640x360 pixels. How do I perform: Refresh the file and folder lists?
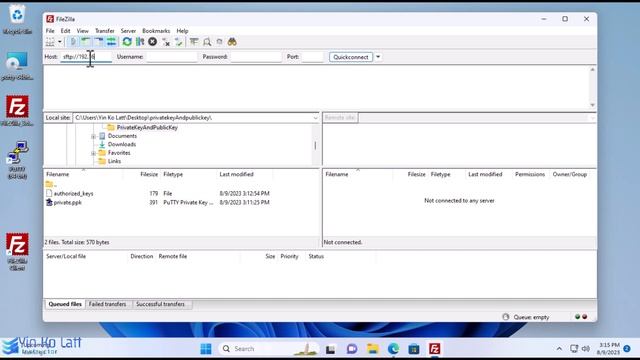pos(127,42)
